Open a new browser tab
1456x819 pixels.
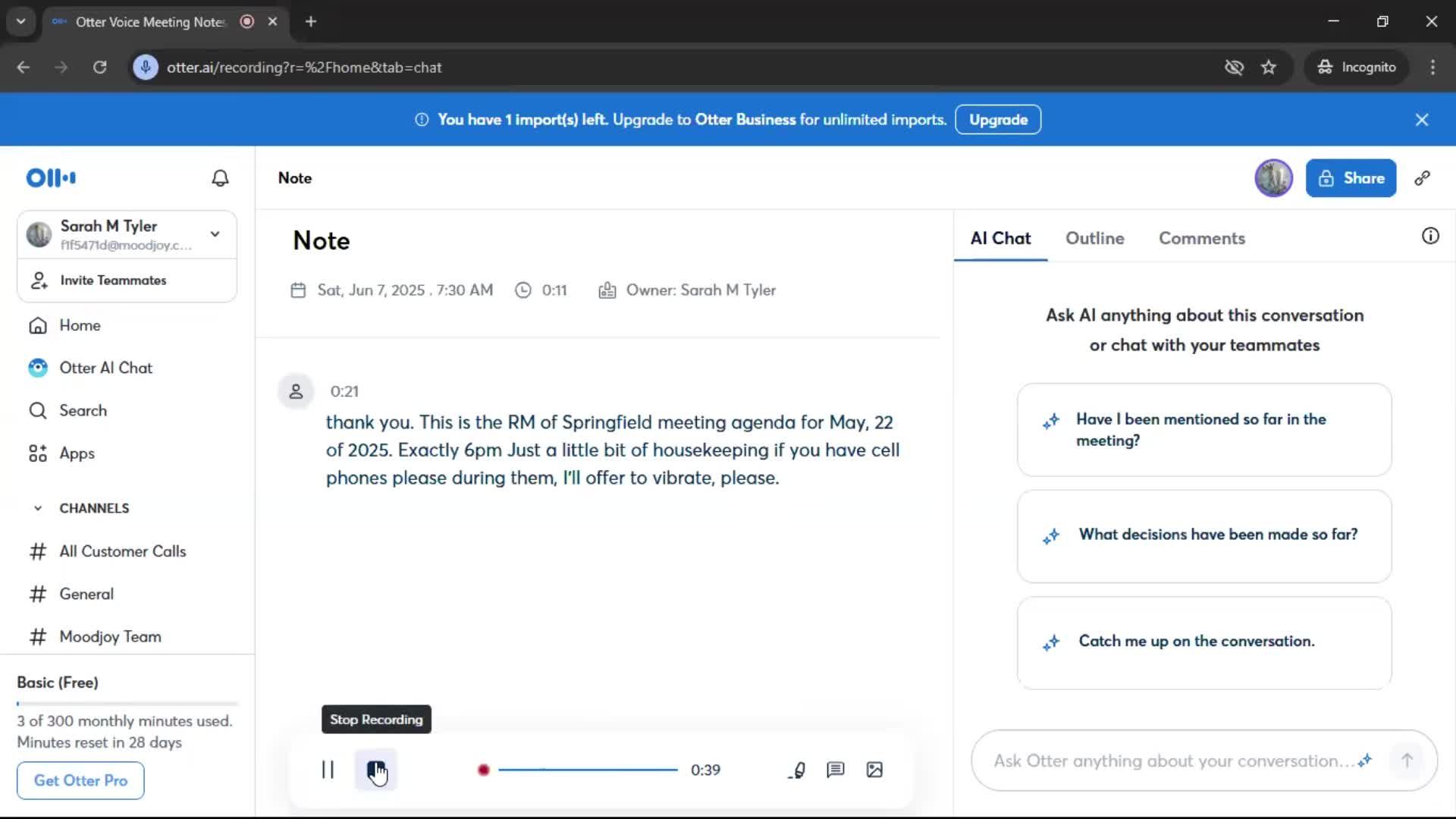pyautogui.click(x=311, y=22)
